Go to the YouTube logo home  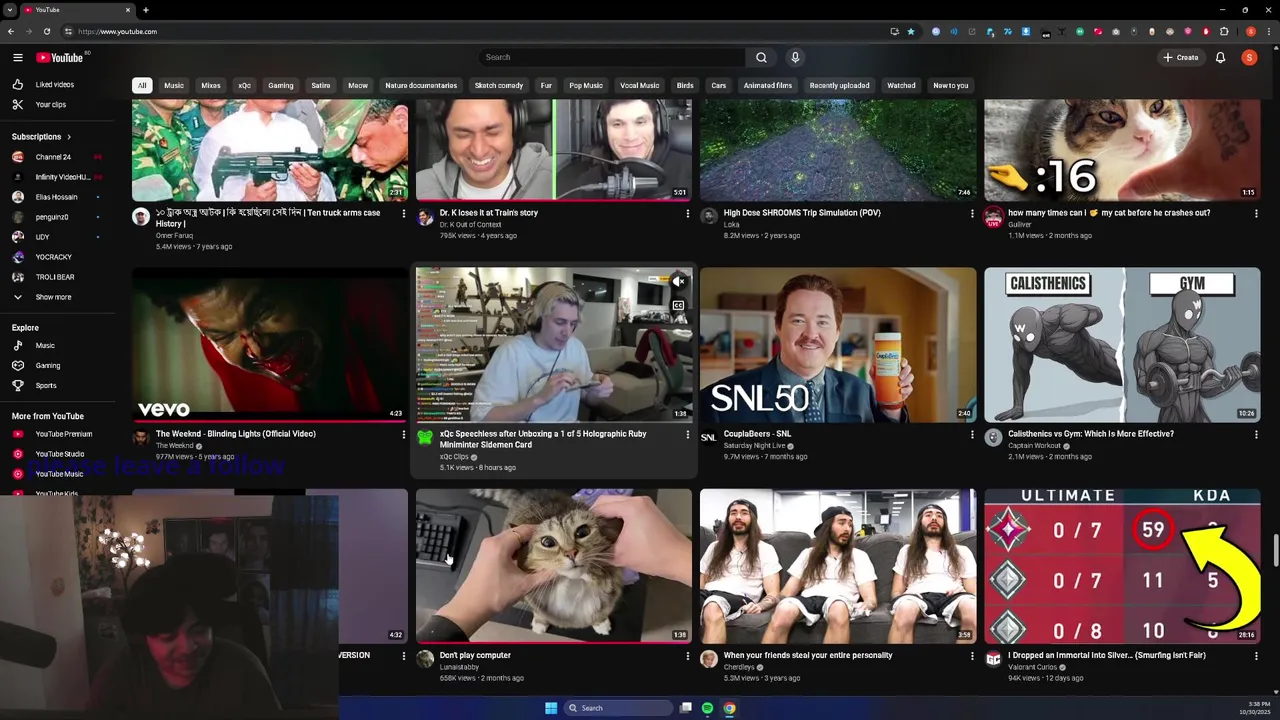tap(61, 57)
